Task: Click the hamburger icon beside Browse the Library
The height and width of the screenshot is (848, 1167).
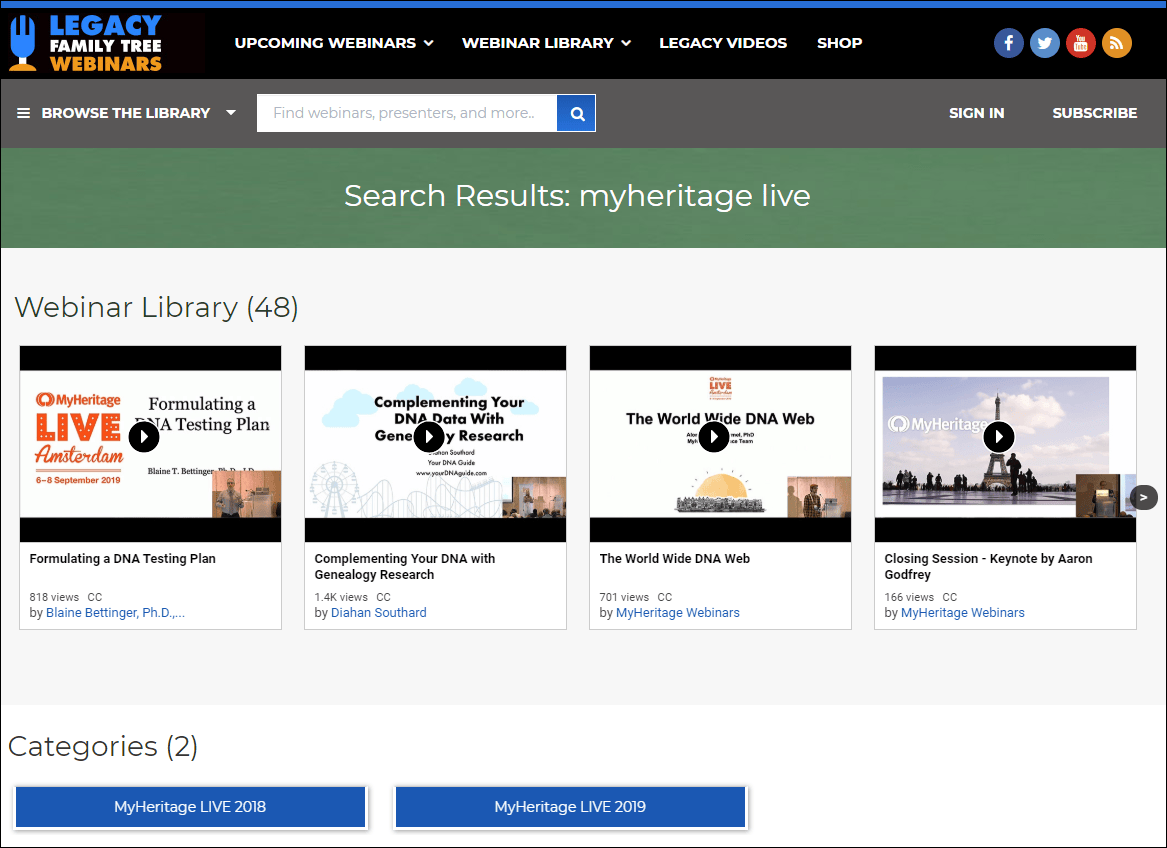Action: click(24, 113)
